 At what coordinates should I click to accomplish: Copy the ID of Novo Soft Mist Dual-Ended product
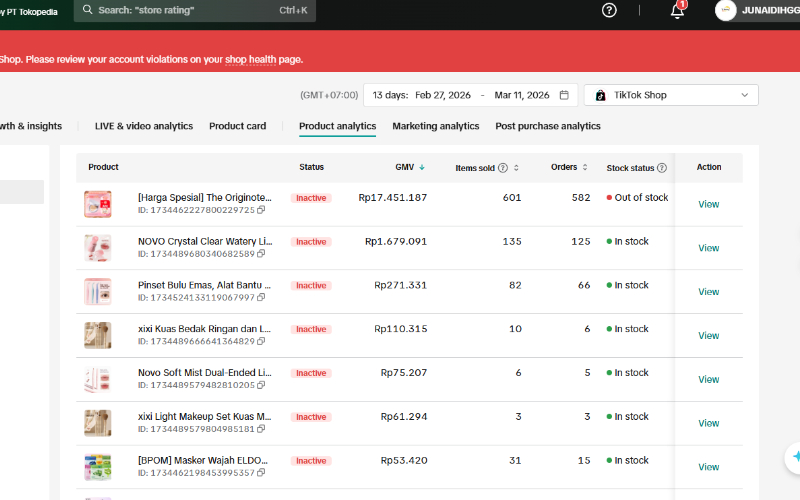[x=261, y=385]
